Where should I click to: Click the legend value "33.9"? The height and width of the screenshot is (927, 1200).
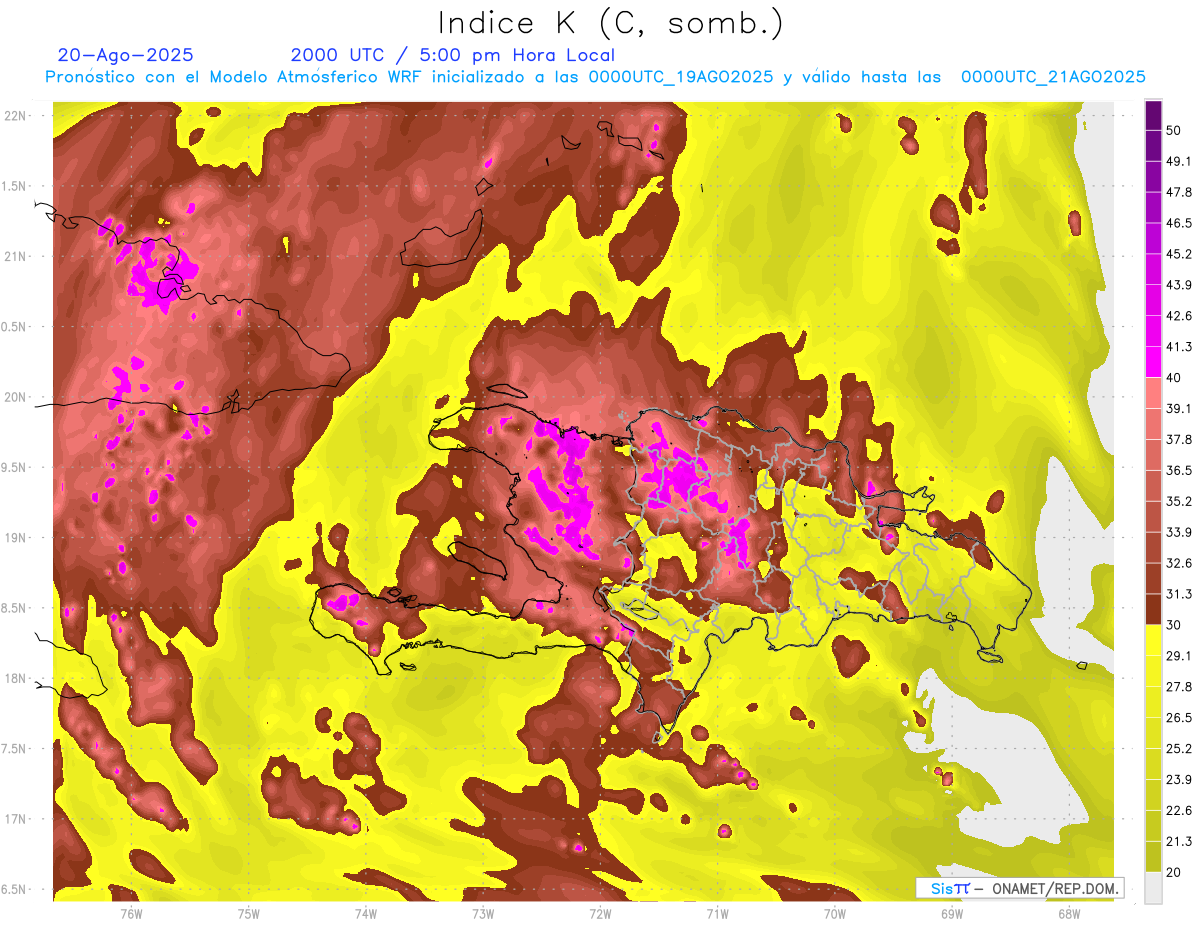pyautogui.click(x=1179, y=532)
